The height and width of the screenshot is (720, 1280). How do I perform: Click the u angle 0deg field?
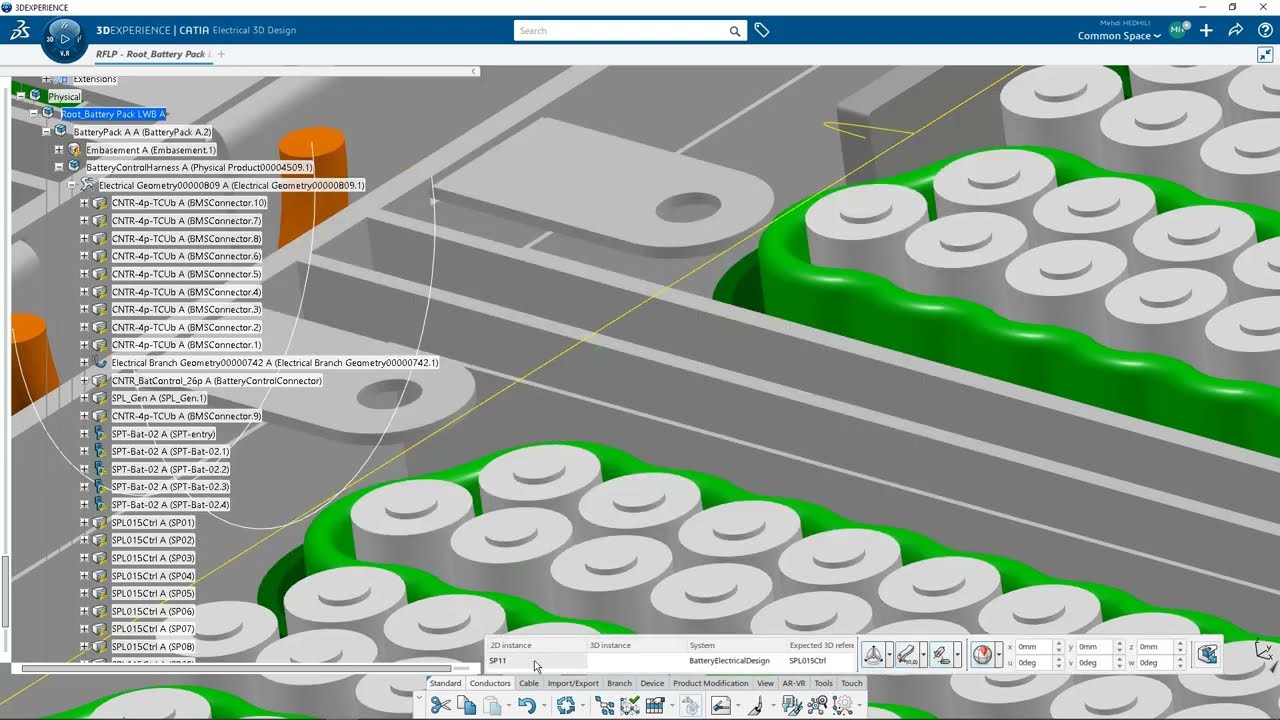click(x=1034, y=663)
